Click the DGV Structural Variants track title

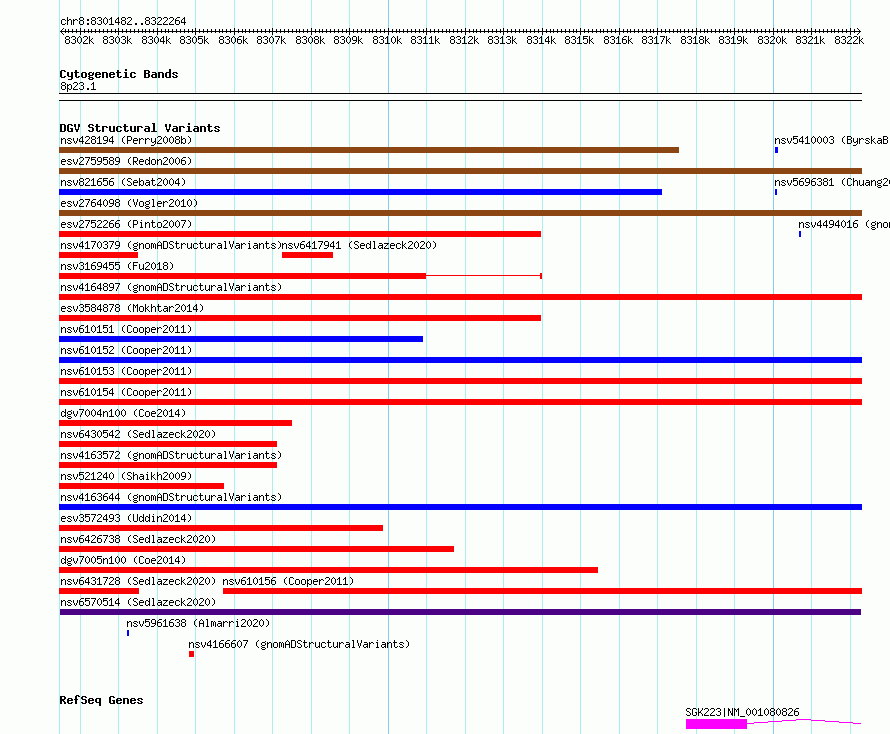pos(140,128)
